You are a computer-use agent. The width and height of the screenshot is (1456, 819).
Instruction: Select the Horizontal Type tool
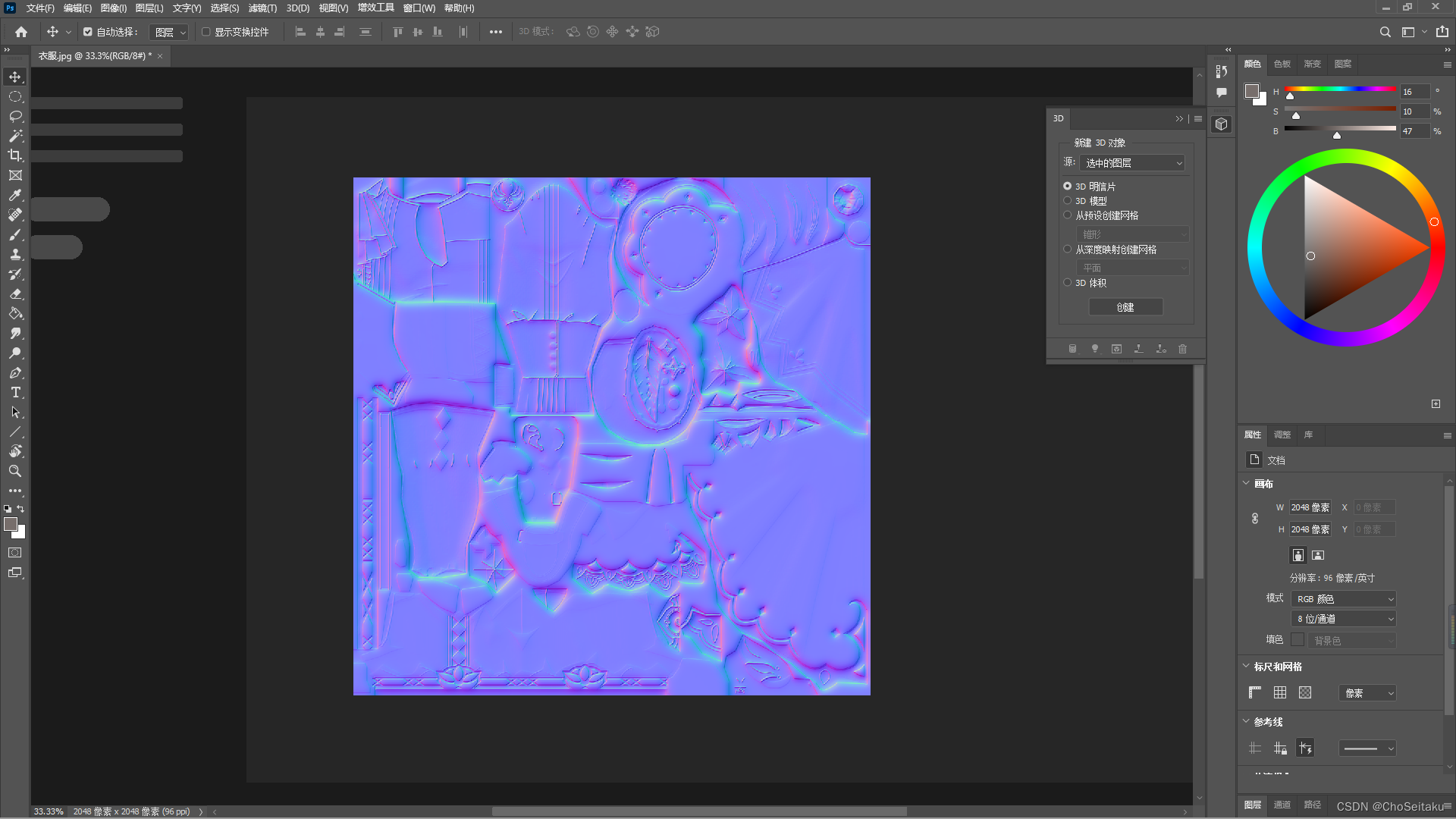pyautogui.click(x=15, y=392)
